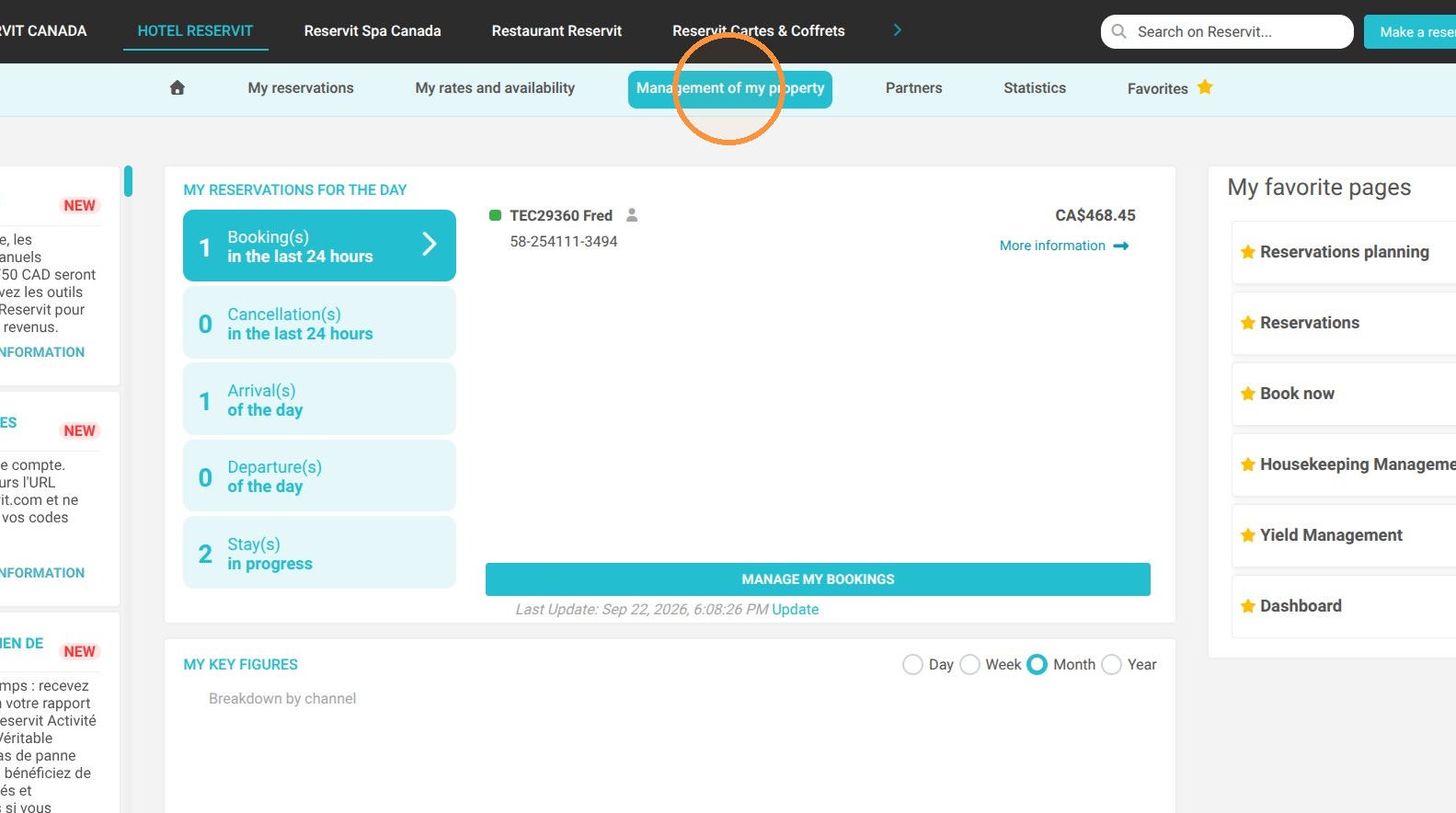Select Departure(s) of the day card
Screen dimensions: 1456x813
pyautogui.click(x=319, y=475)
